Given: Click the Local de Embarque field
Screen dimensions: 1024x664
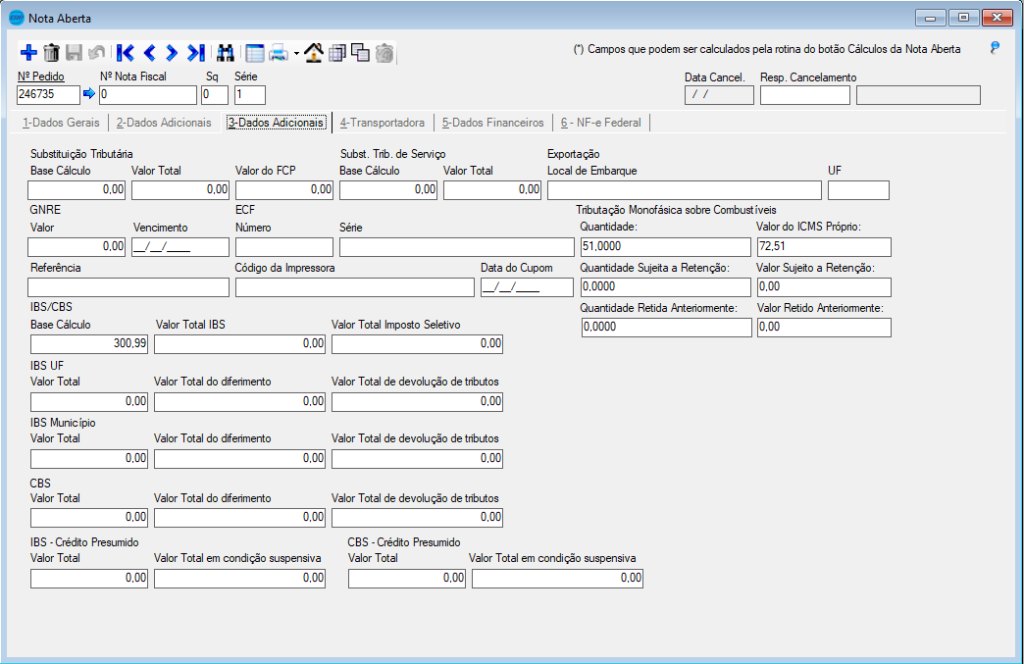Looking at the screenshot, I should pyautogui.click(x=683, y=190).
